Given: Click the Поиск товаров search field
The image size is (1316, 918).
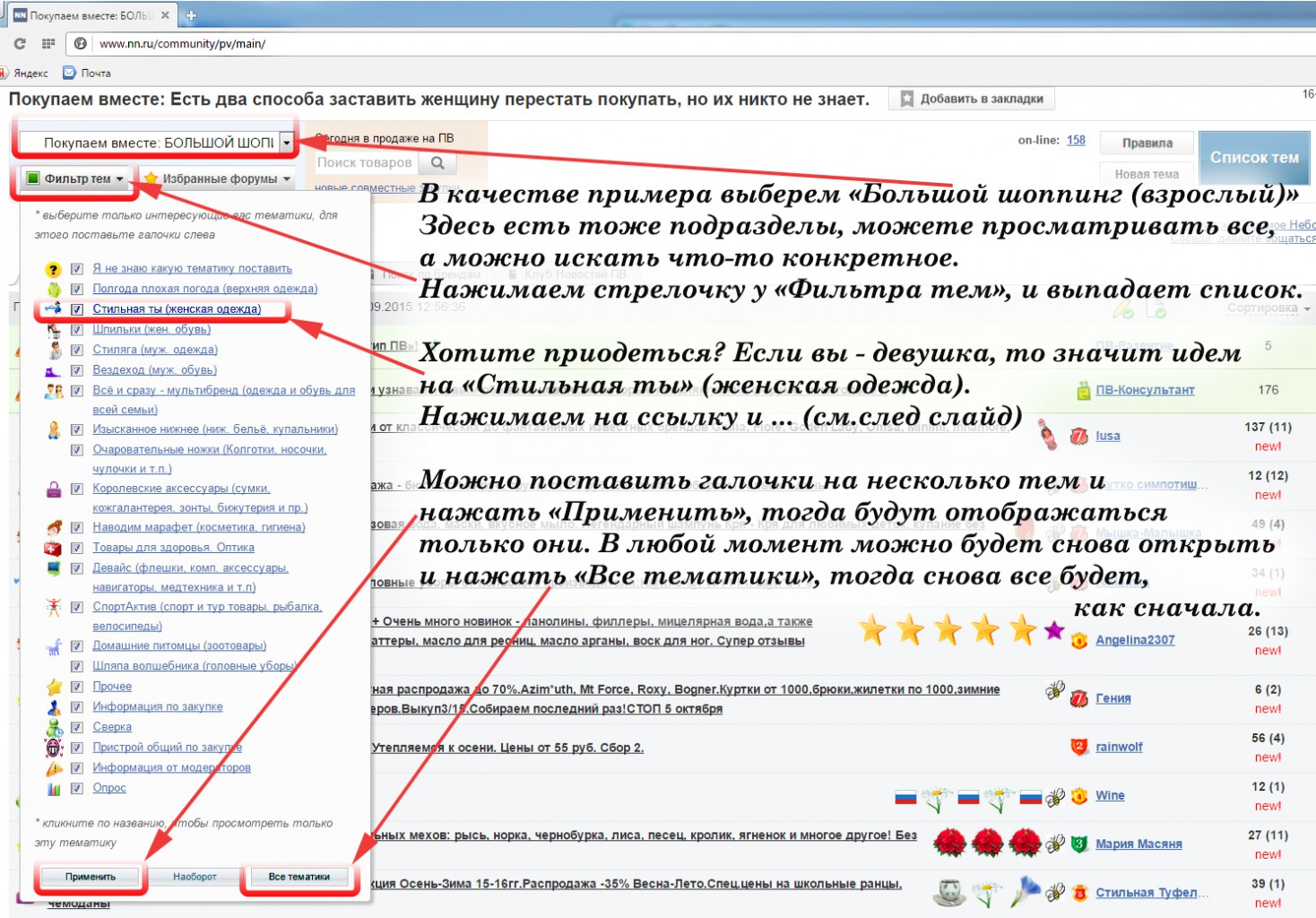Looking at the screenshot, I should coord(367,162).
